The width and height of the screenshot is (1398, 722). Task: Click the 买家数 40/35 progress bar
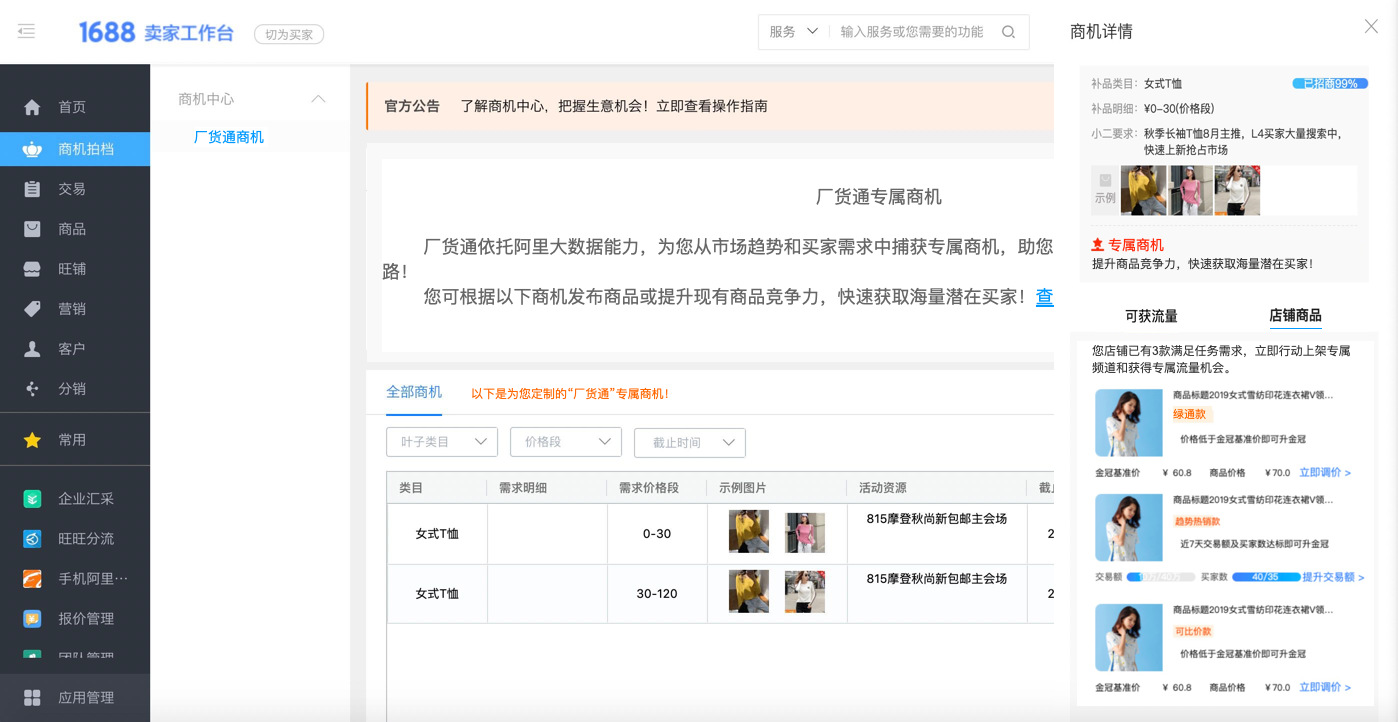pos(1266,577)
